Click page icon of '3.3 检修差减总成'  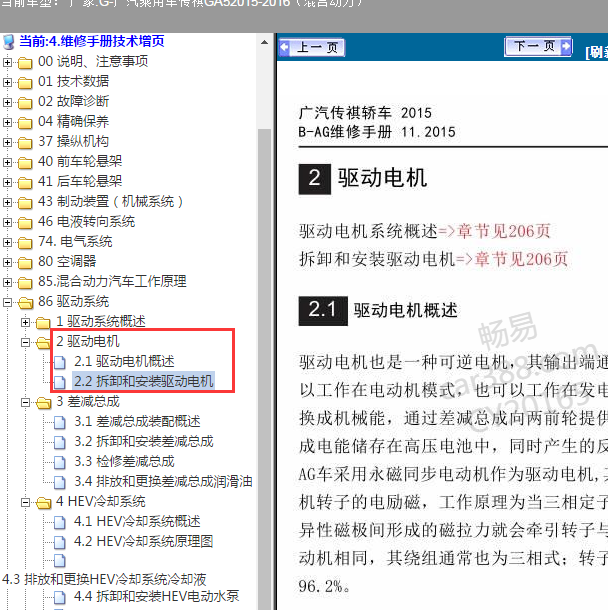60,462
